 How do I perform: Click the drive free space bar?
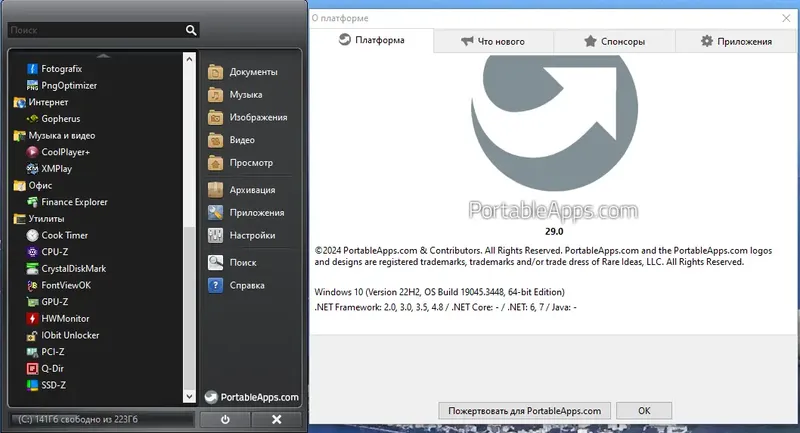tap(102, 419)
